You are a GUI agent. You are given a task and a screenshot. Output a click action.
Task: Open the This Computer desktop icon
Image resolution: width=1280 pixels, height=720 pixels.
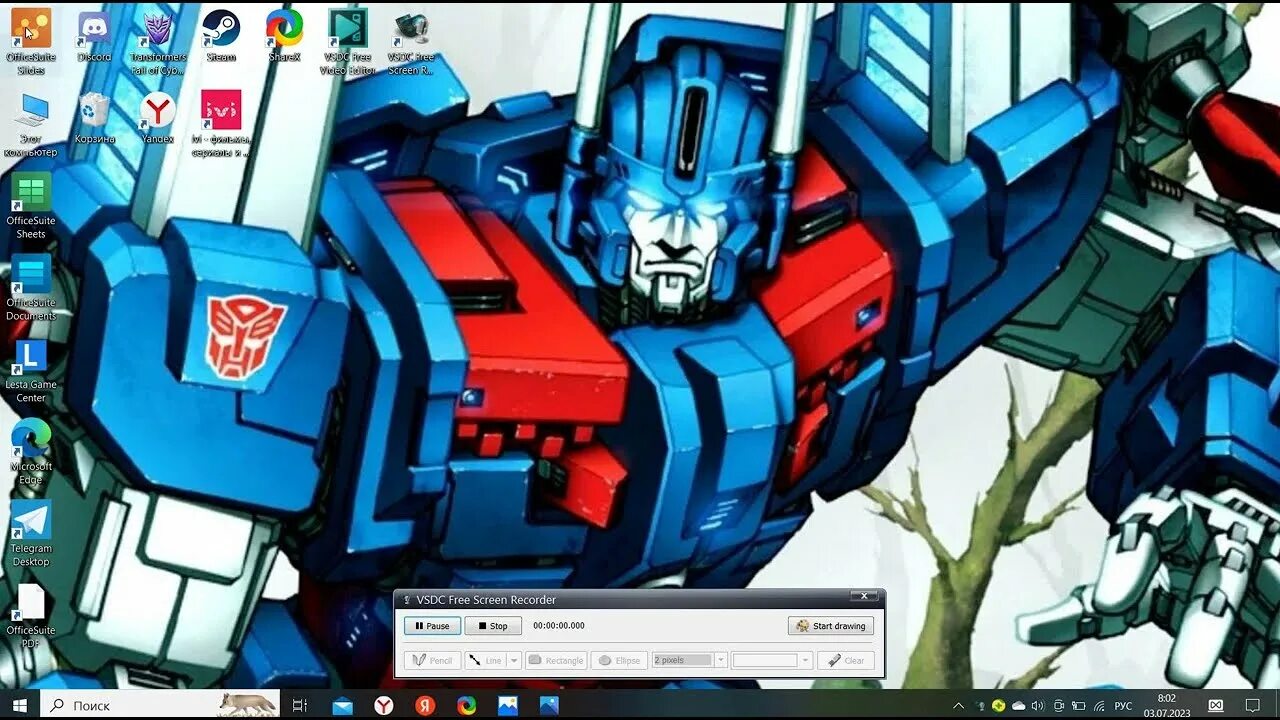click(x=31, y=125)
